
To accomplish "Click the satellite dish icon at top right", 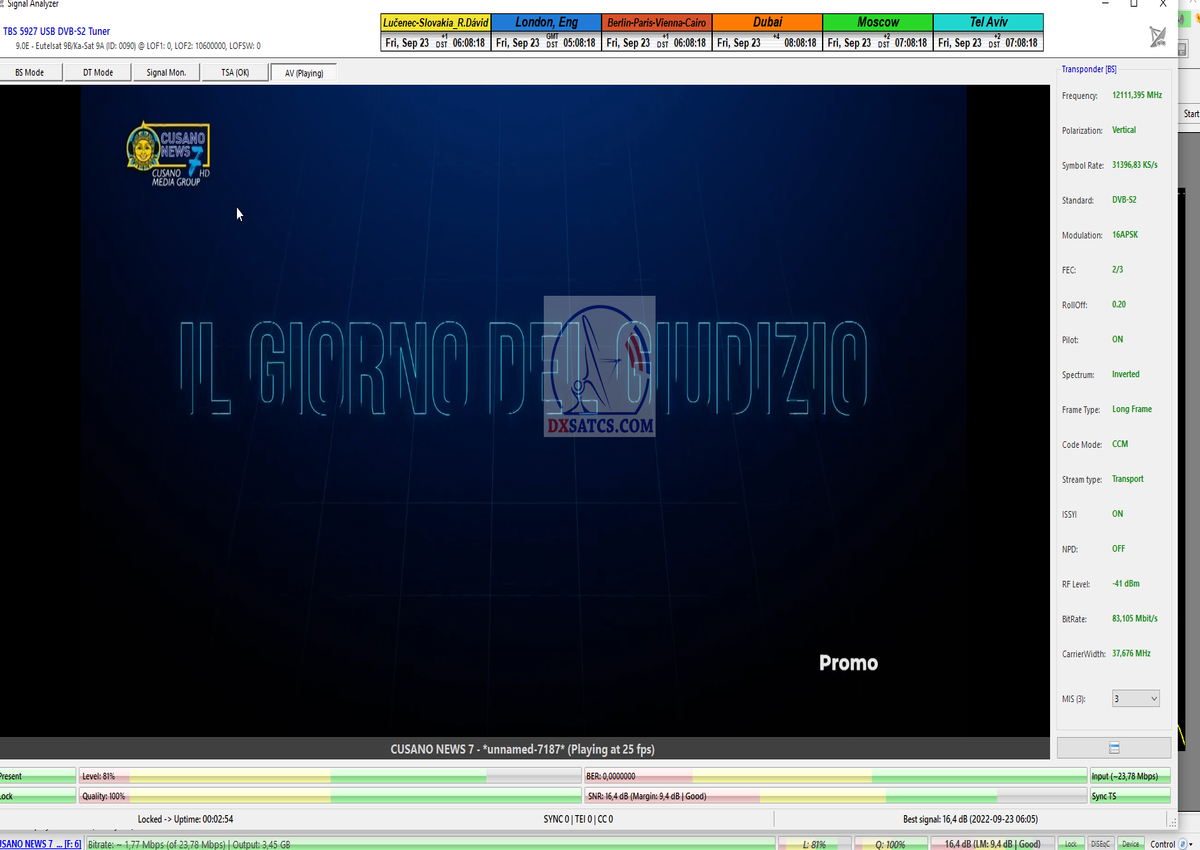I will (x=1158, y=38).
